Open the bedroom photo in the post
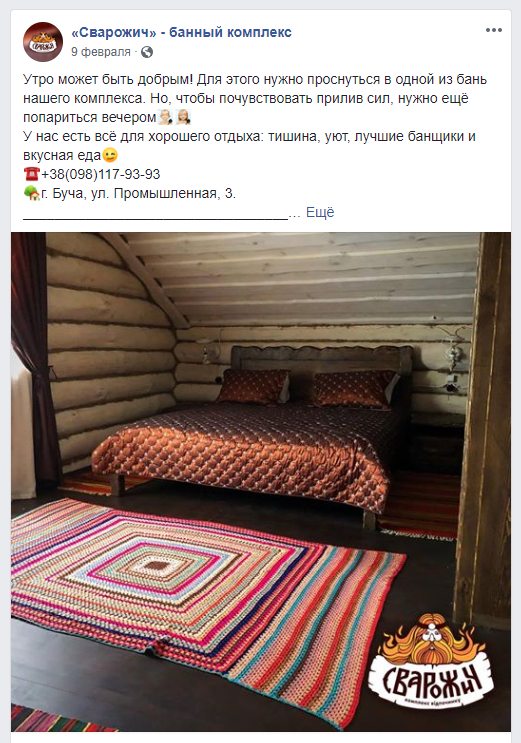Viewport: 521px width, 743px height. 261,482
